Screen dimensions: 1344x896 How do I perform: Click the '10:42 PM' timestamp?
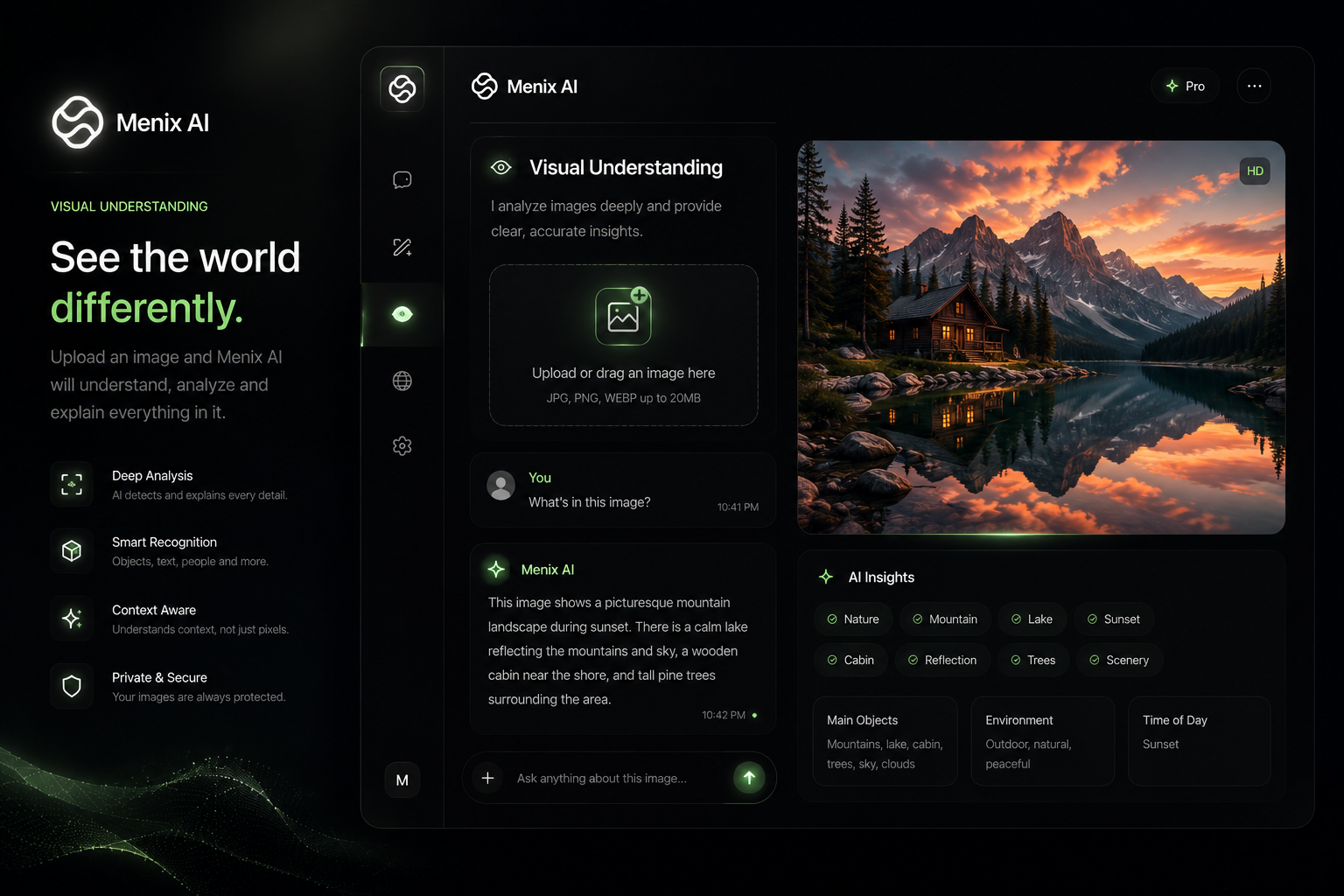724,715
